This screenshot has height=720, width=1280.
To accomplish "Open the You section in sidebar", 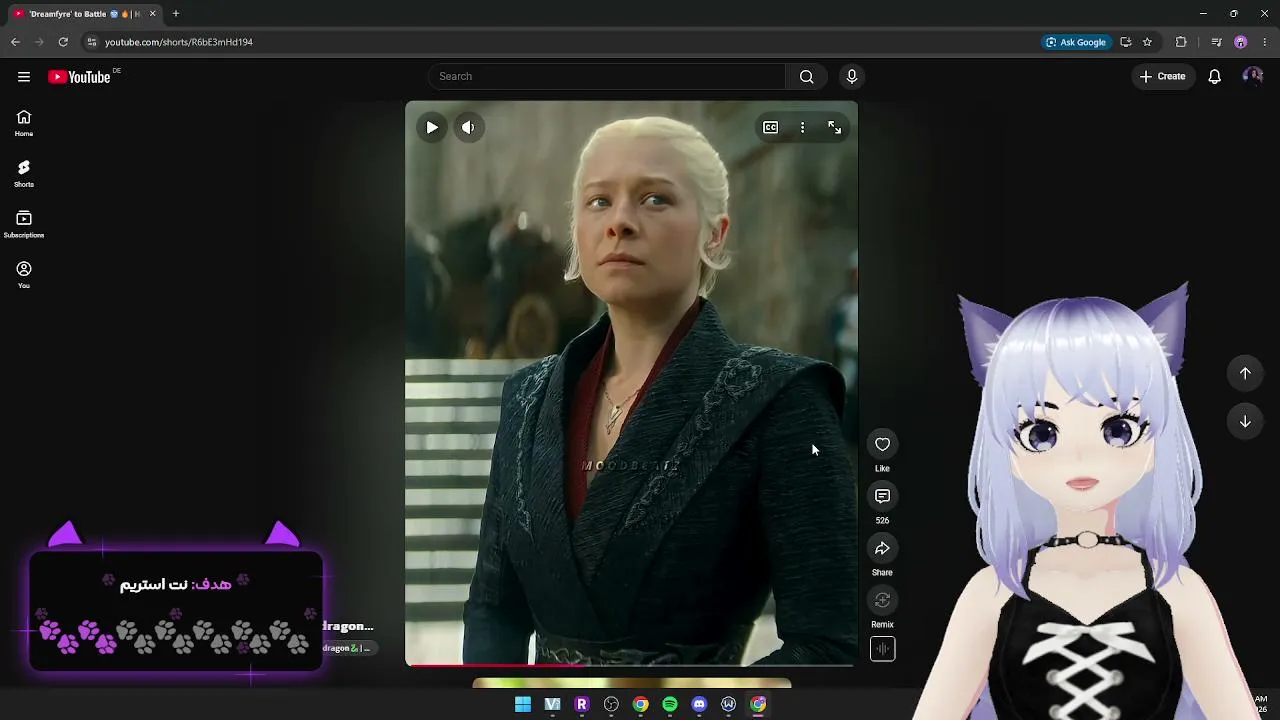I will pyautogui.click(x=24, y=275).
